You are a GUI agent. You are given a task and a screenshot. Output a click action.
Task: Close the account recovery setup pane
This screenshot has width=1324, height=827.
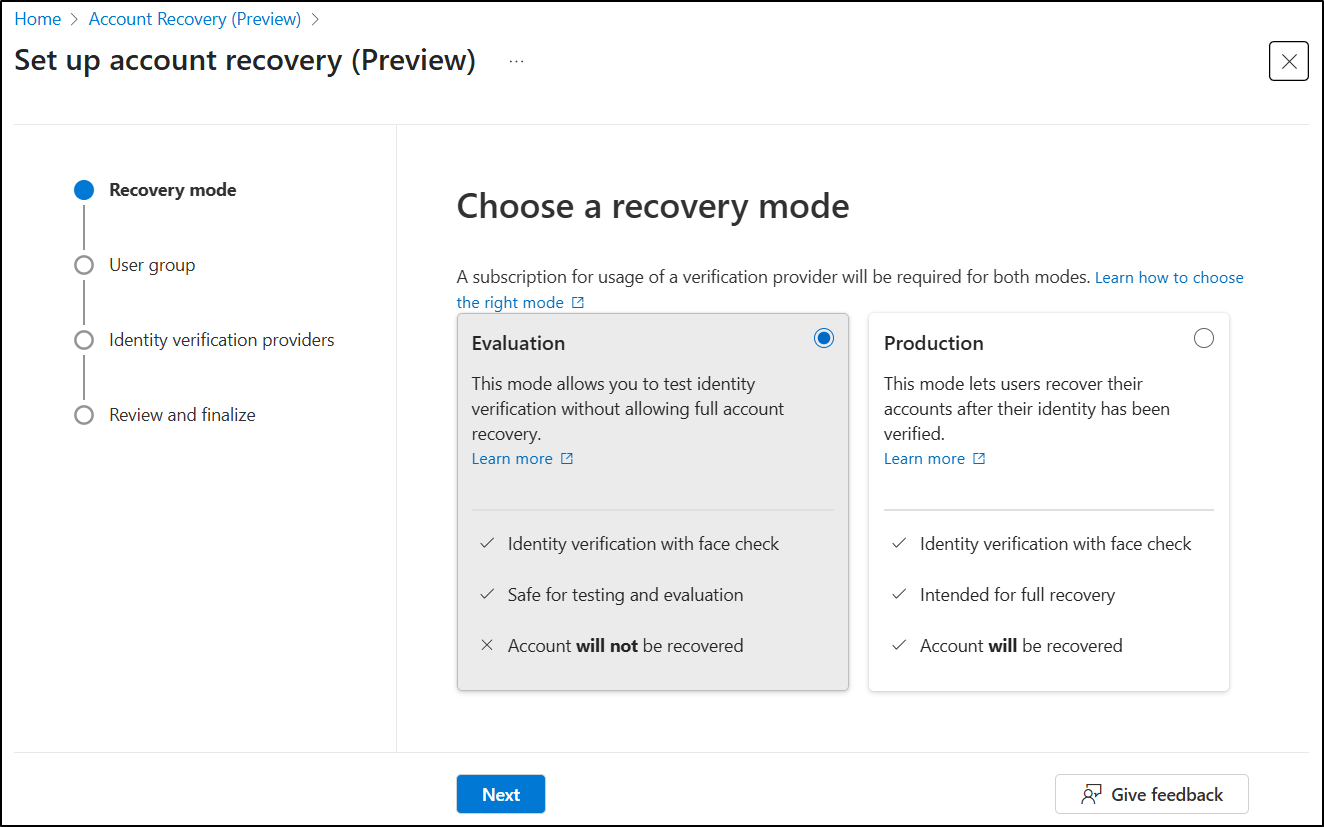click(1288, 61)
